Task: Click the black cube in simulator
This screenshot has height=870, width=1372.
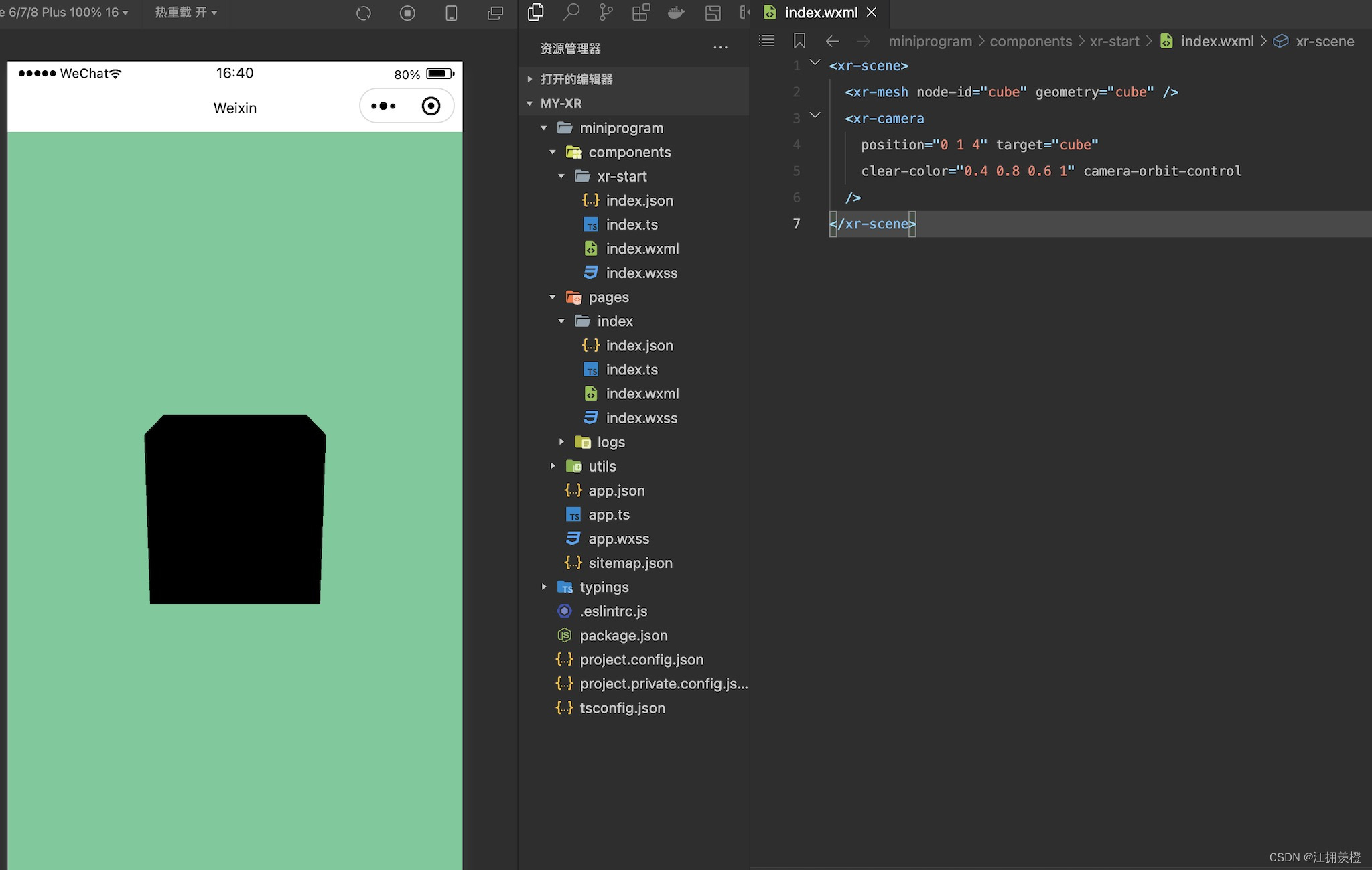Action: 234,509
